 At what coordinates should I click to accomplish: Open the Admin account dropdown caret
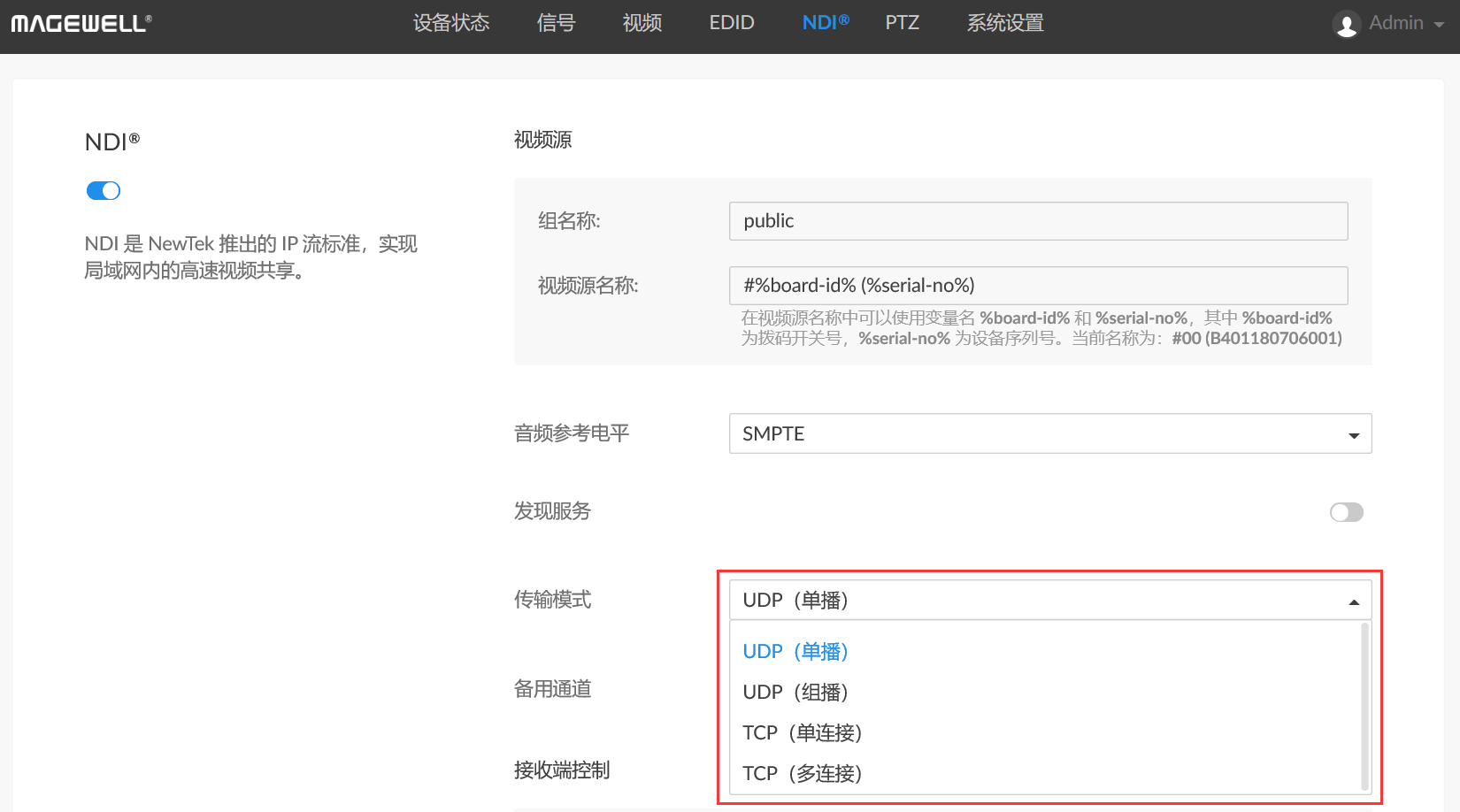point(1439,25)
